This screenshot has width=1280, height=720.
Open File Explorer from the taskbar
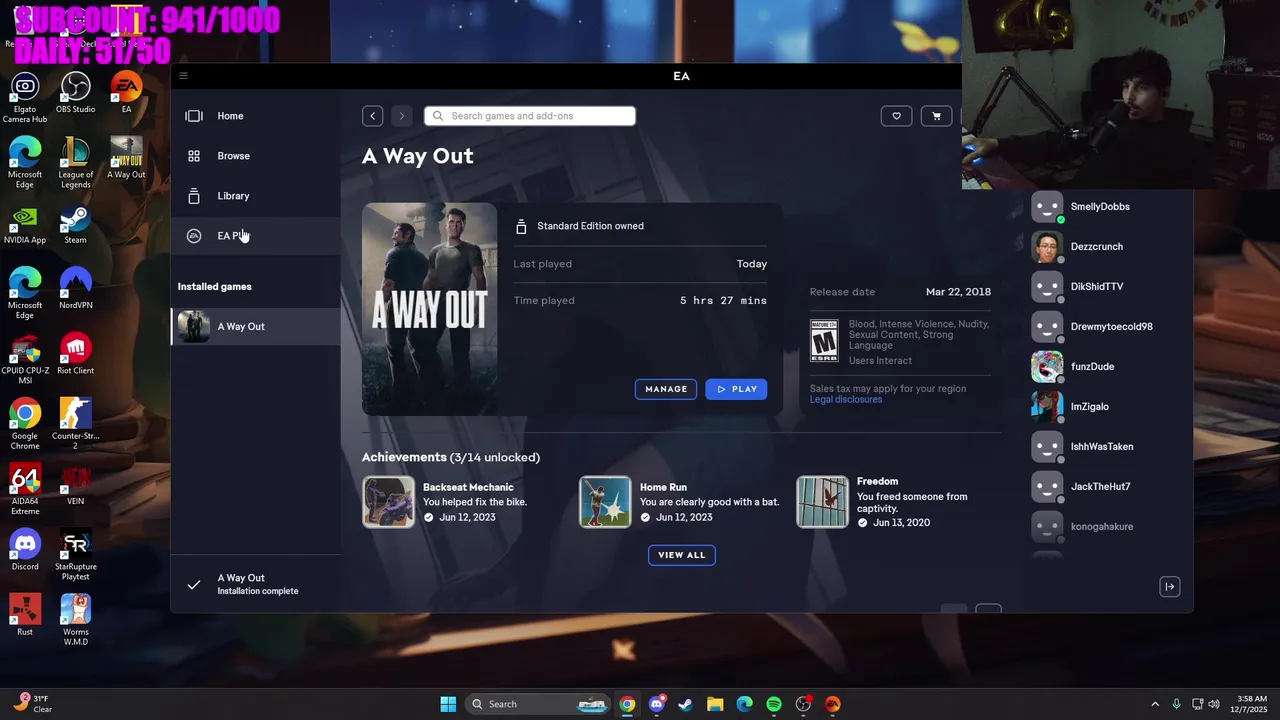(715, 704)
